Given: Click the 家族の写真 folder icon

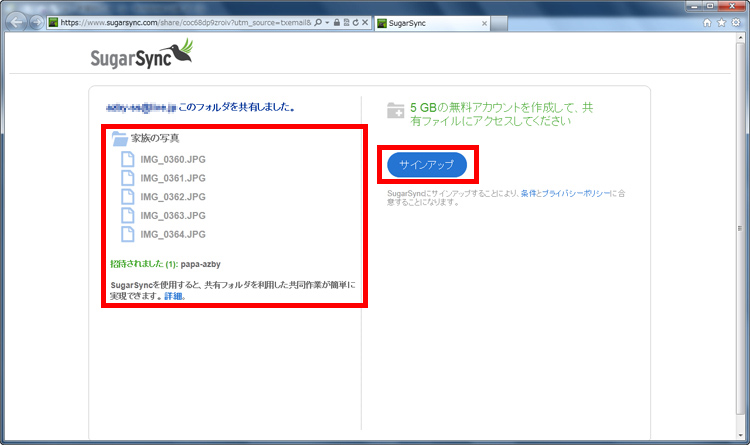Looking at the screenshot, I should click(120, 138).
